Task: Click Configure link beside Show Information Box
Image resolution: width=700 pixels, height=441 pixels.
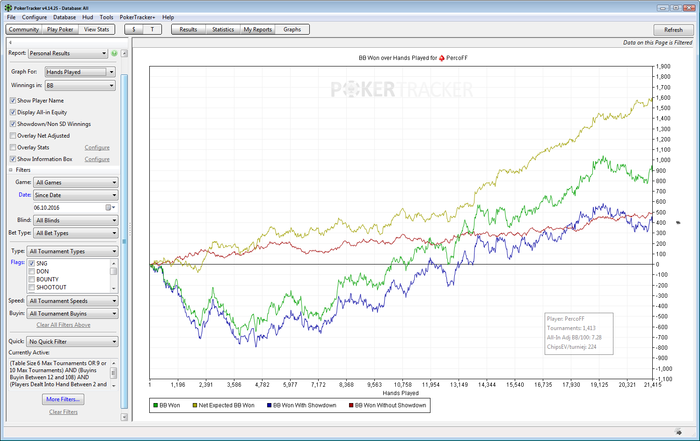Action: pyautogui.click(x=97, y=159)
